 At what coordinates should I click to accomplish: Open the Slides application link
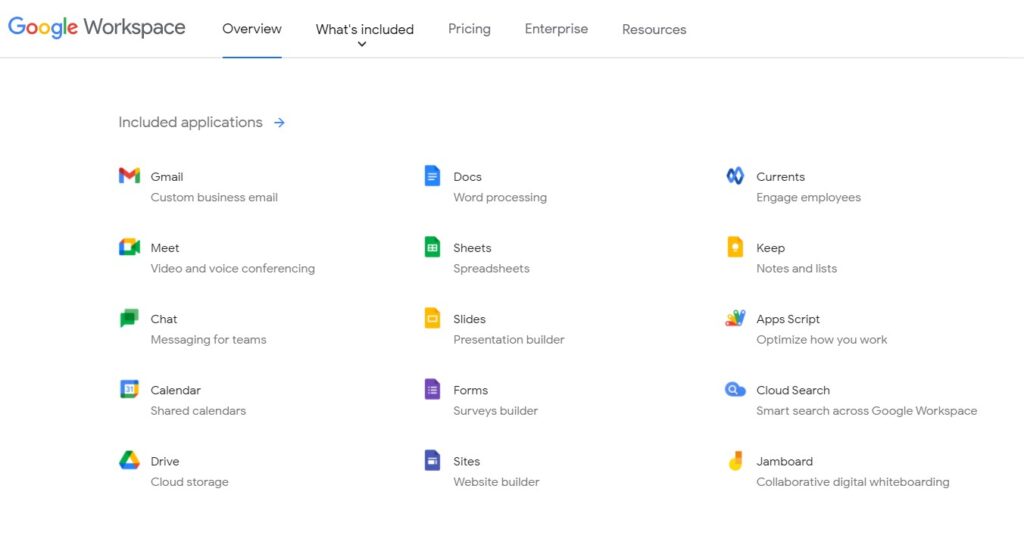tap(470, 319)
